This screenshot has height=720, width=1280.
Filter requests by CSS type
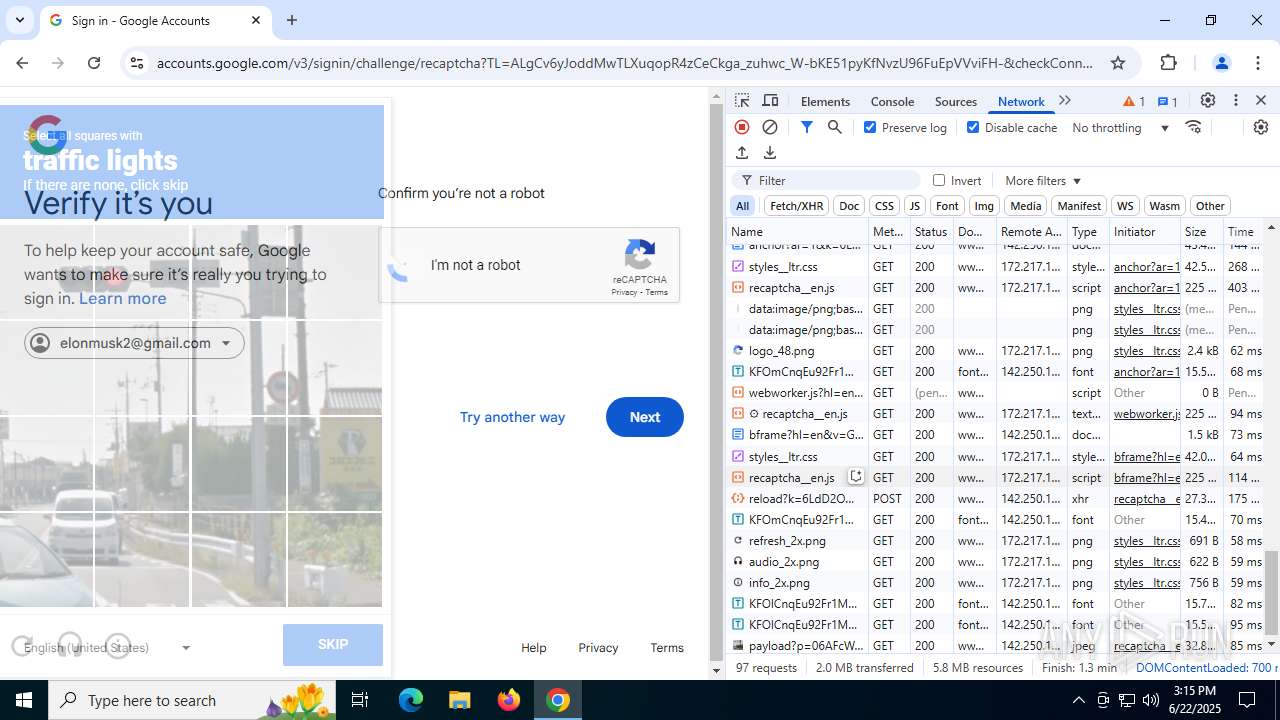[x=884, y=206]
